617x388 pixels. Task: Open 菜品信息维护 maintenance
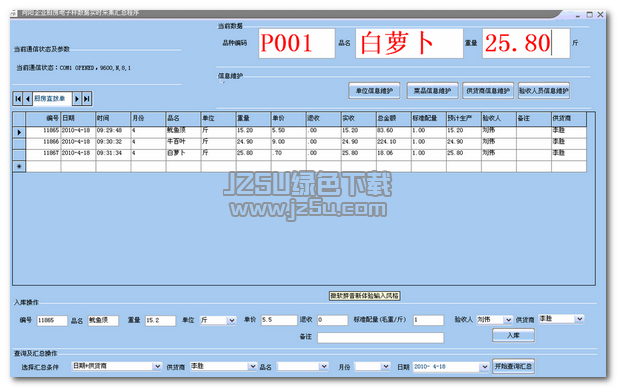pos(432,91)
